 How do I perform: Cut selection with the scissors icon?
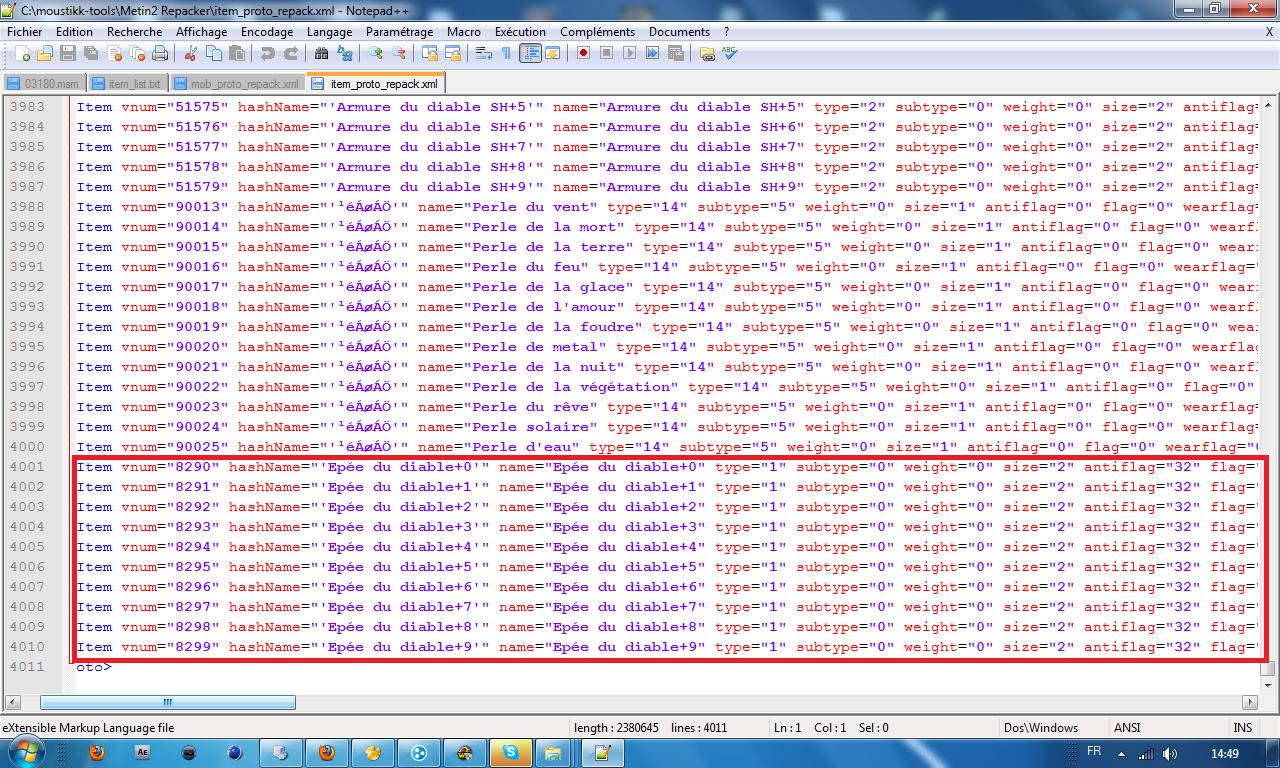click(190, 53)
